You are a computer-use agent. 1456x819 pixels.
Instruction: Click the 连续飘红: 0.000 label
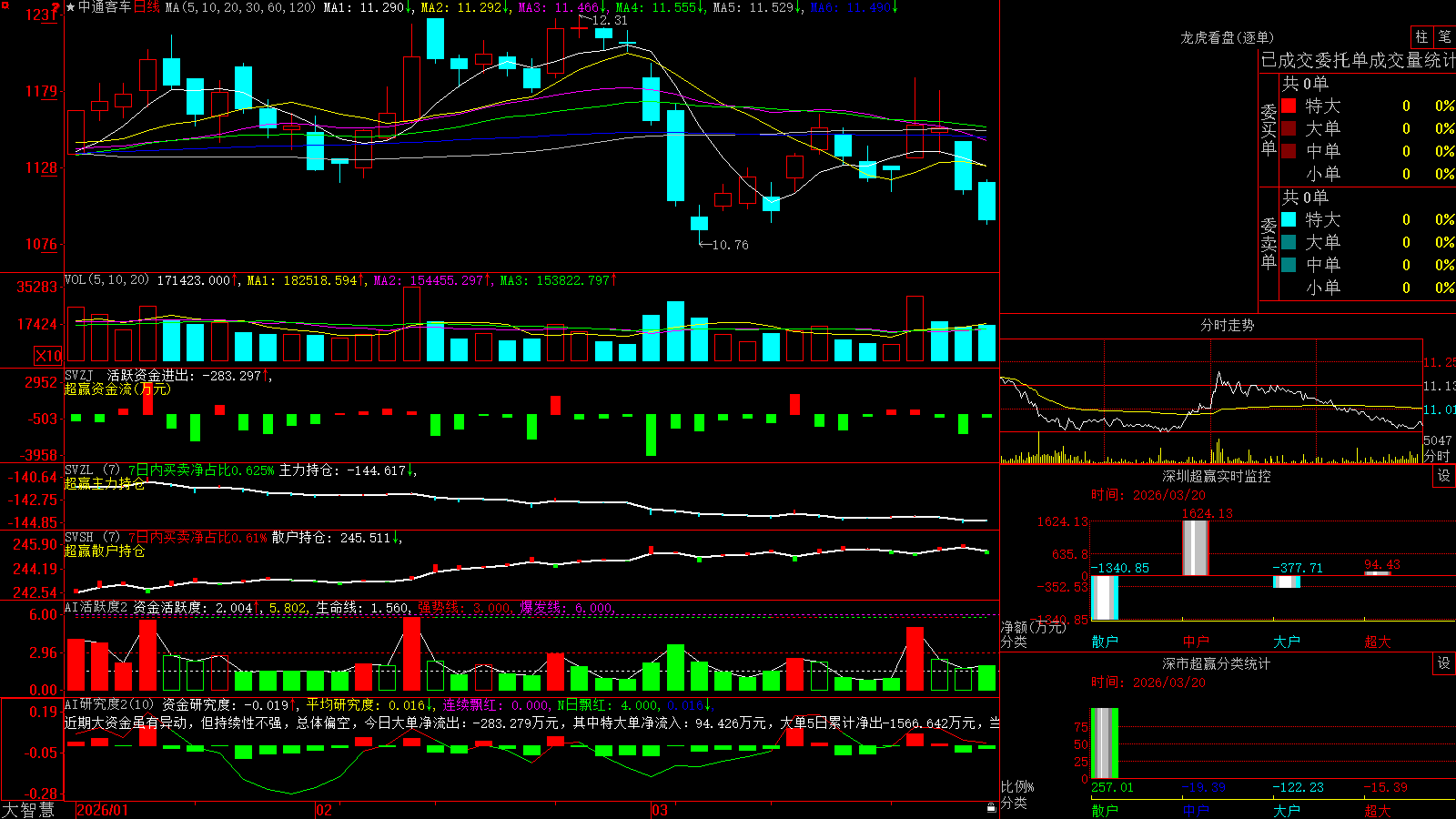coord(496,704)
